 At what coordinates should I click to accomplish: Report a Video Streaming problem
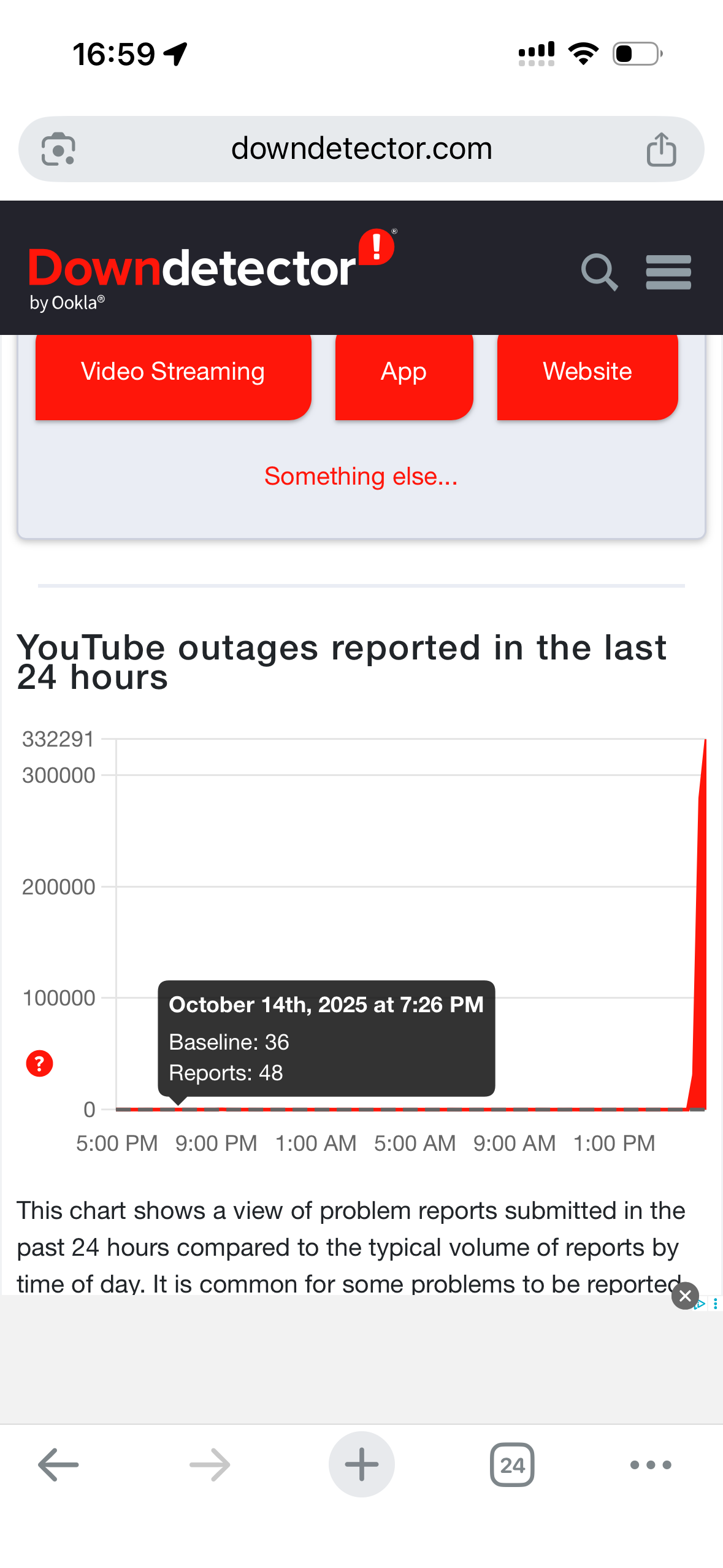pos(173,372)
